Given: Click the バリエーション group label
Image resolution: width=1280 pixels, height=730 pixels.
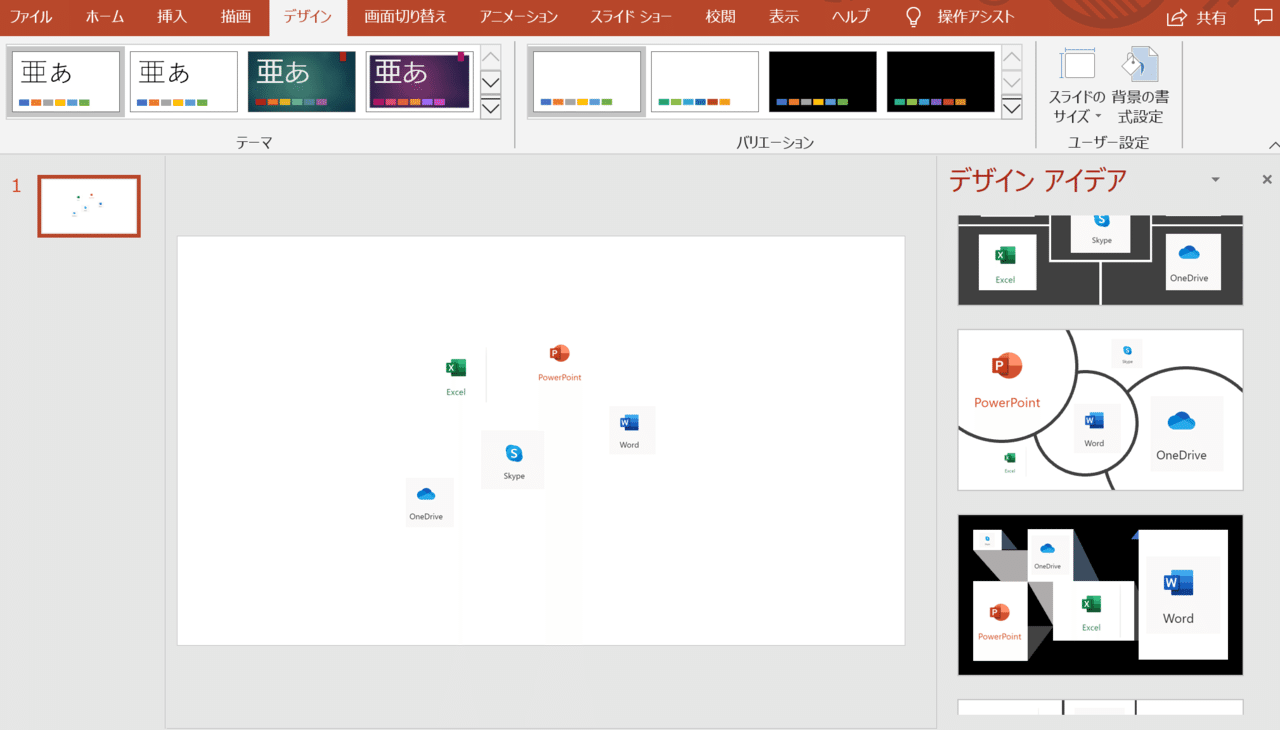Looking at the screenshot, I should (775, 143).
